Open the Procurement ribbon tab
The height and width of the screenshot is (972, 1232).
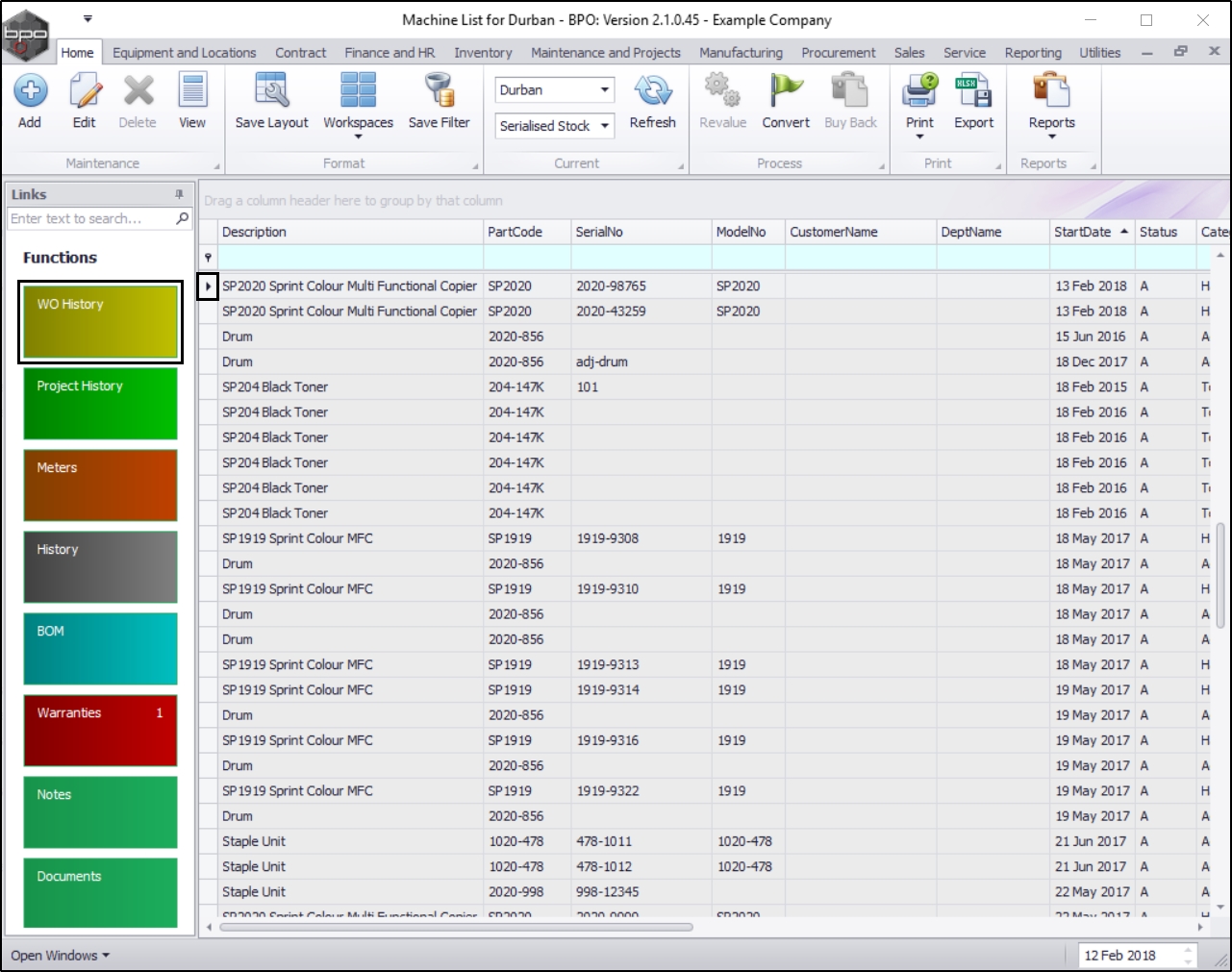[x=838, y=53]
